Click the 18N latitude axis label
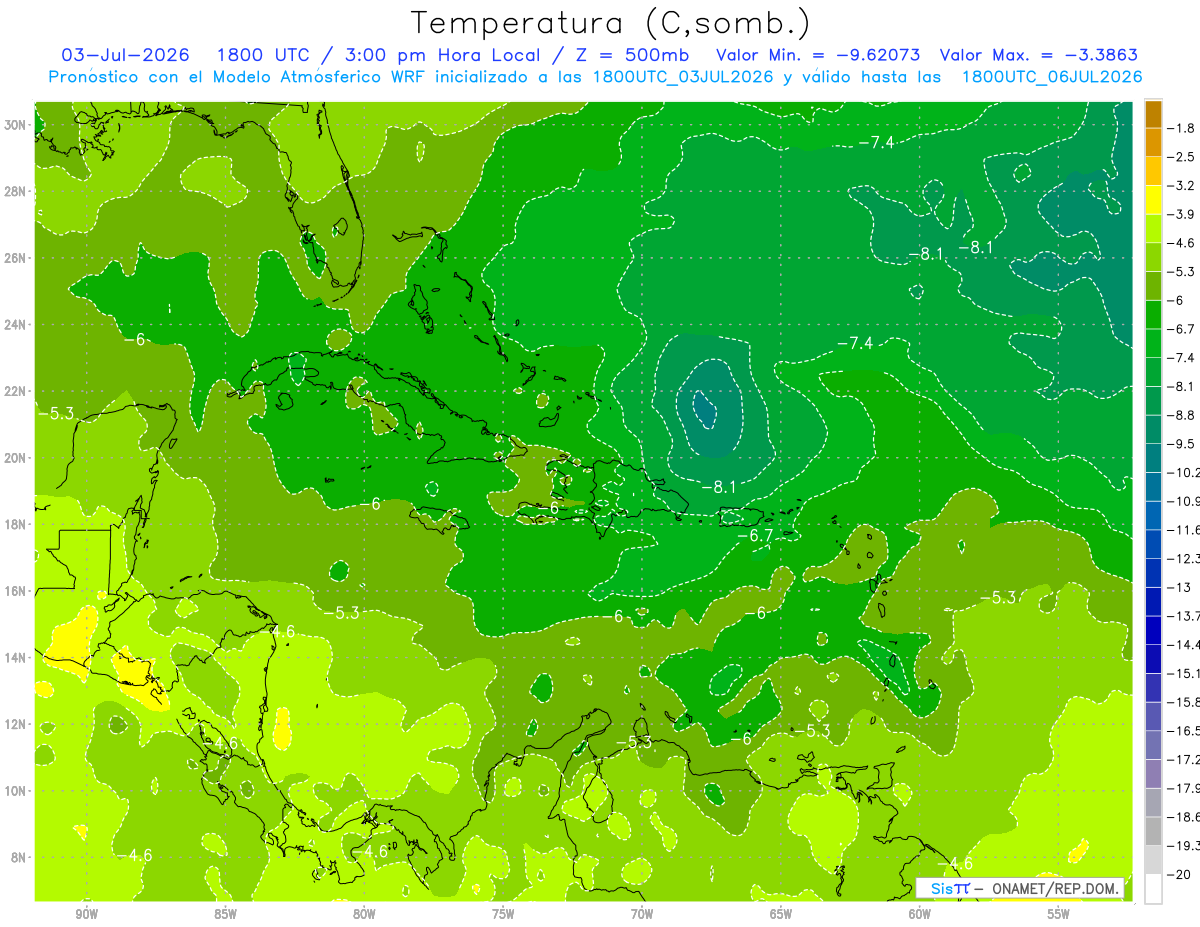Screen dimensions: 1200x927 (x=16, y=524)
